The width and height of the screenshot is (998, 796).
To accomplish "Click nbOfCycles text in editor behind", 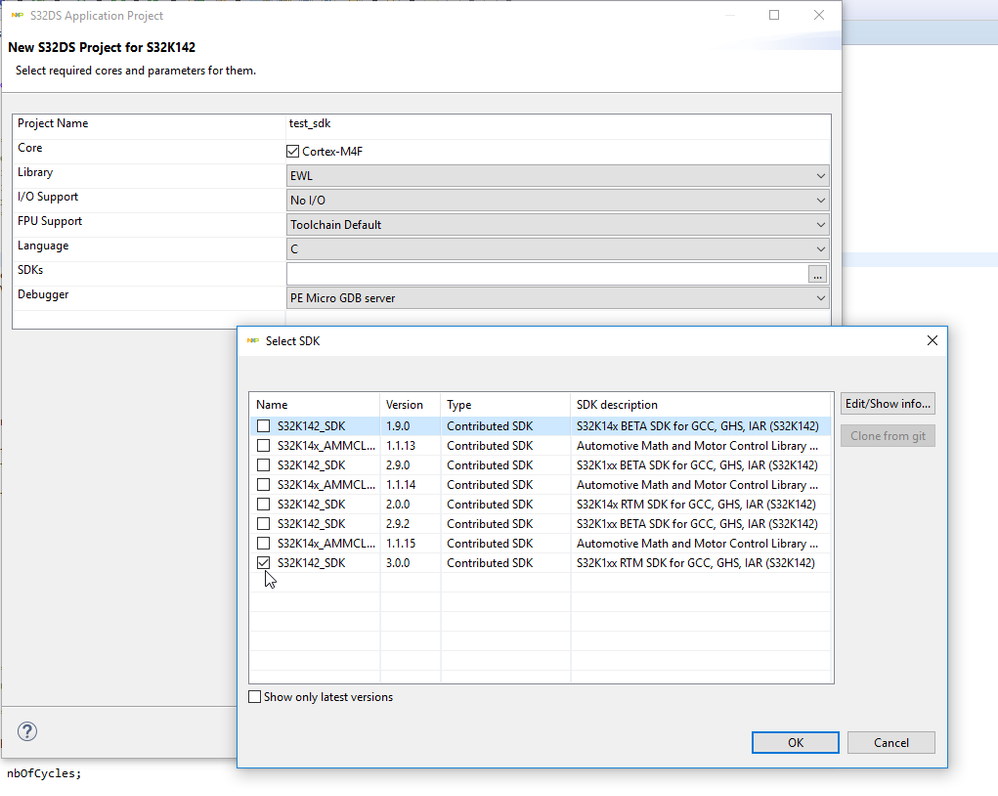I will [44, 774].
